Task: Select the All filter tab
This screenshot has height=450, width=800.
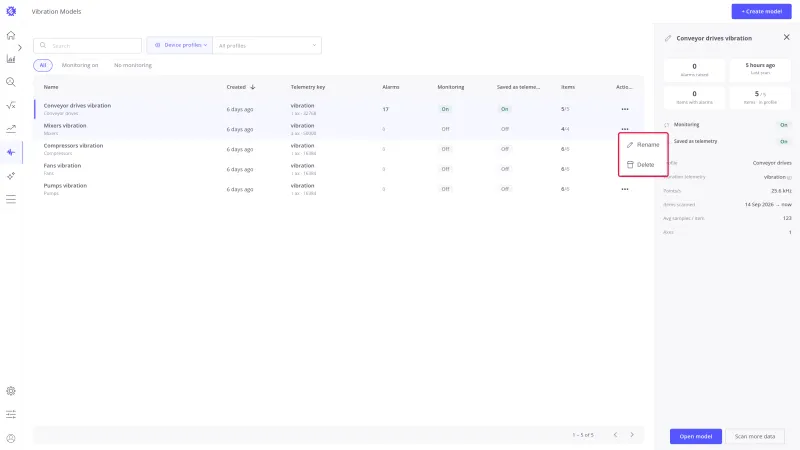Action: pos(43,65)
